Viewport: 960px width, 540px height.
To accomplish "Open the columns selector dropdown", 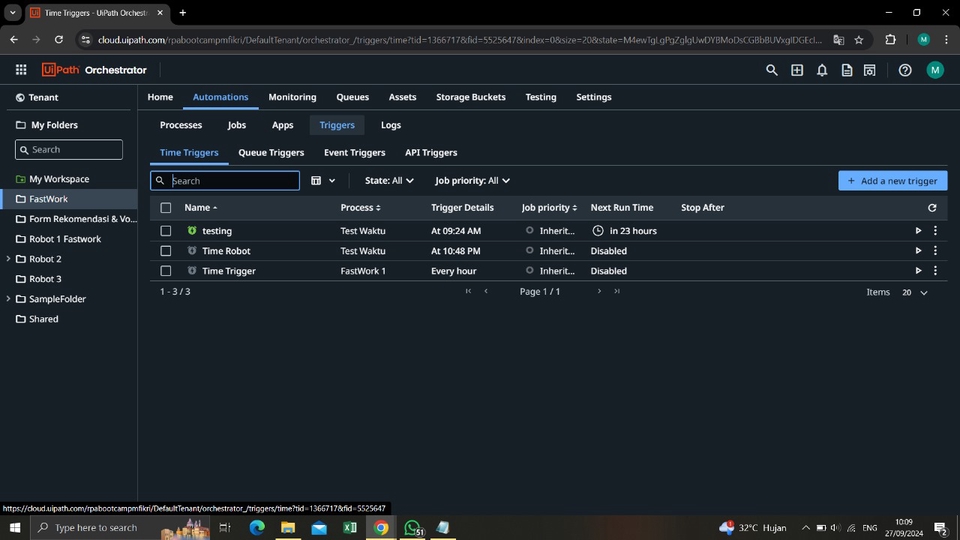I will 323,181.
